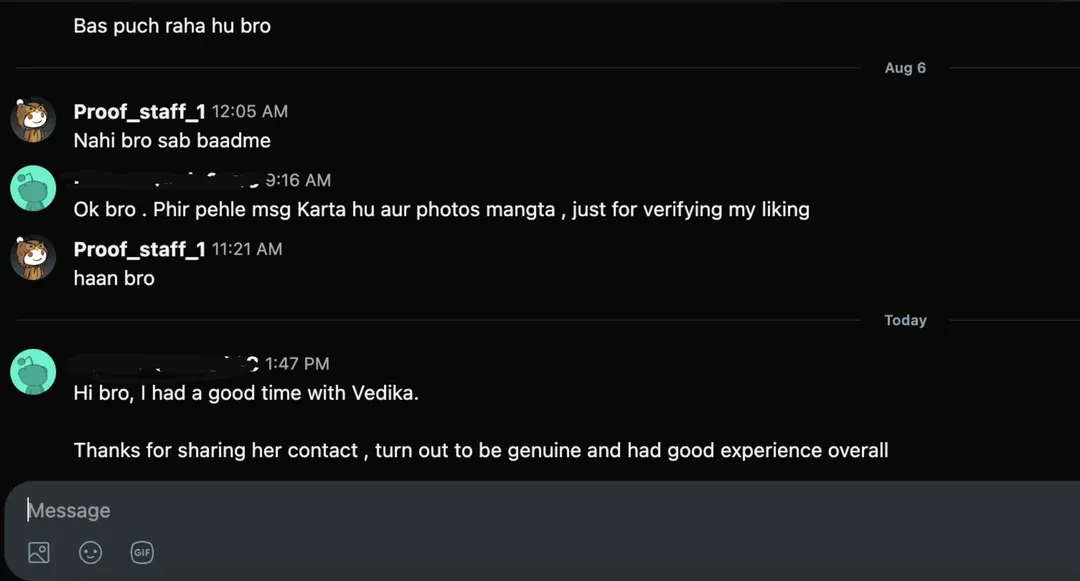Click the 1:47 PM timestamp
The image size is (1080, 581).
297,364
